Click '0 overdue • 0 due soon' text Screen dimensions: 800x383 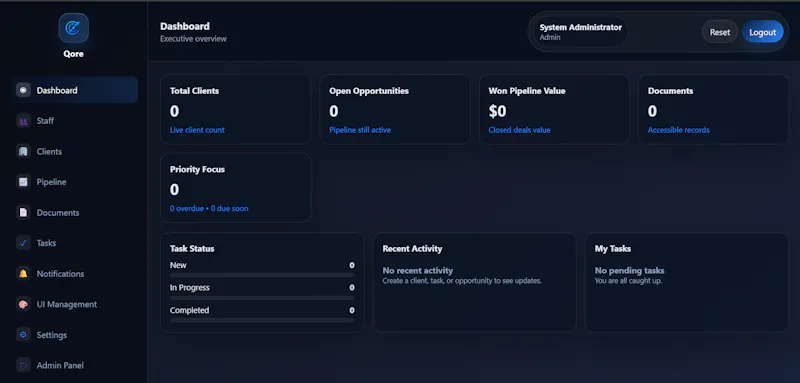point(209,209)
